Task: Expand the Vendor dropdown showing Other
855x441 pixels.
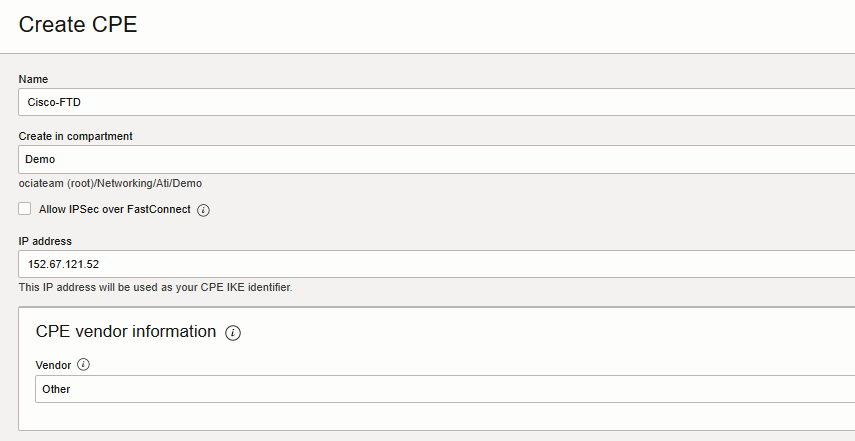Action: (444, 389)
